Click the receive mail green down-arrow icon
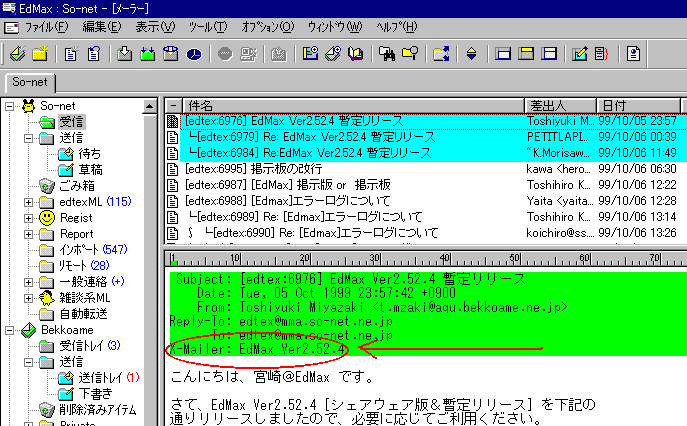Screen dimensions: 687x426 pyautogui.click(x=125, y=54)
